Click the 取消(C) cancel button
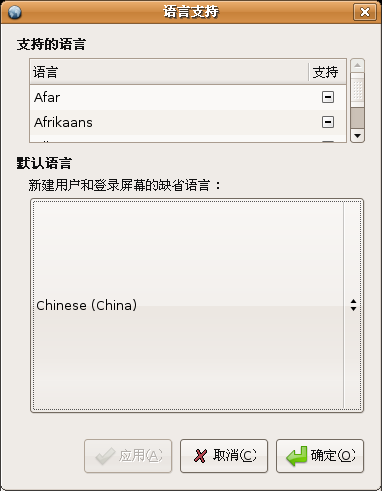The width and height of the screenshot is (382, 491). pyautogui.click(x=224, y=456)
